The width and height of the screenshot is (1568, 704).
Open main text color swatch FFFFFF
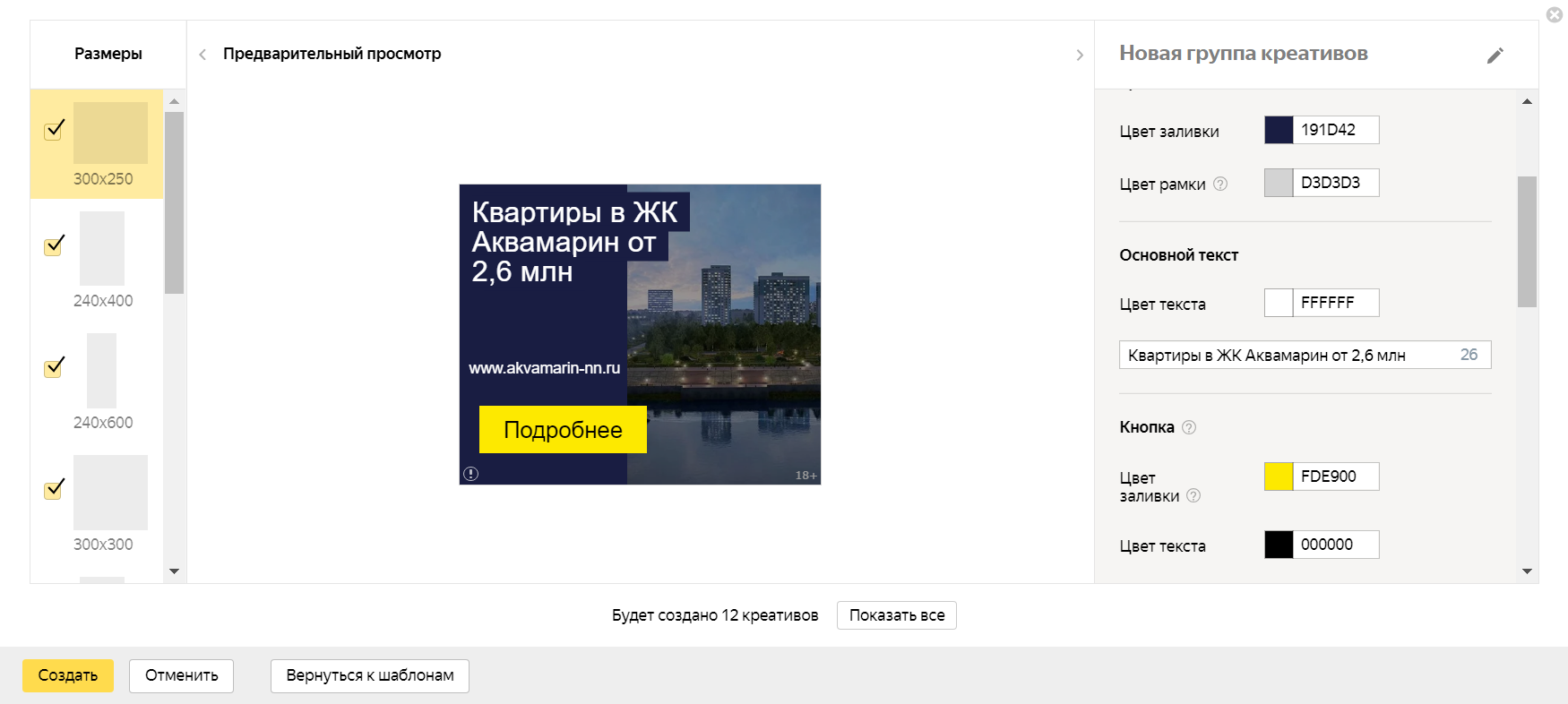(1279, 303)
